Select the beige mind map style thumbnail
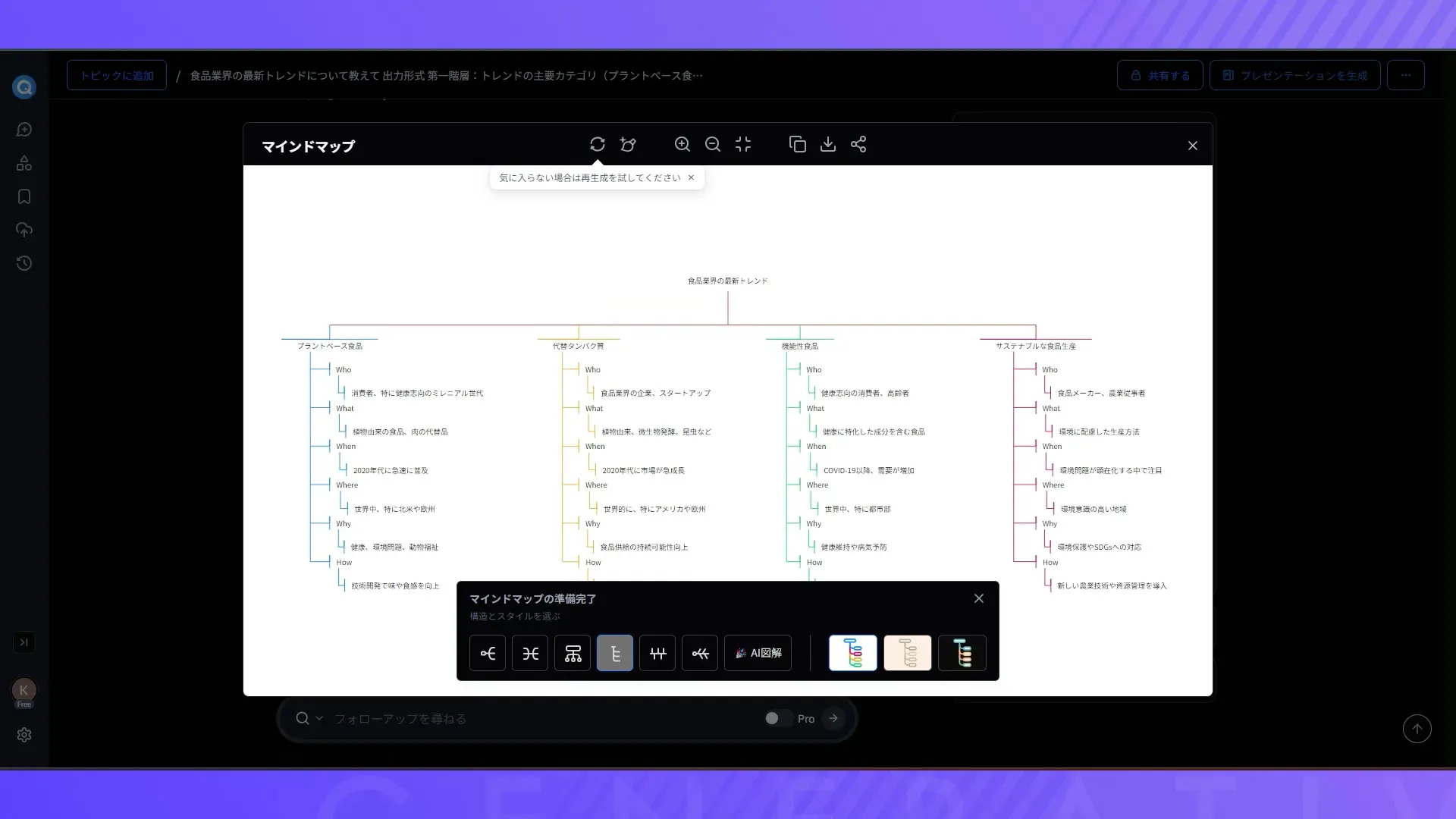This screenshot has width=1456, height=819. [x=907, y=653]
